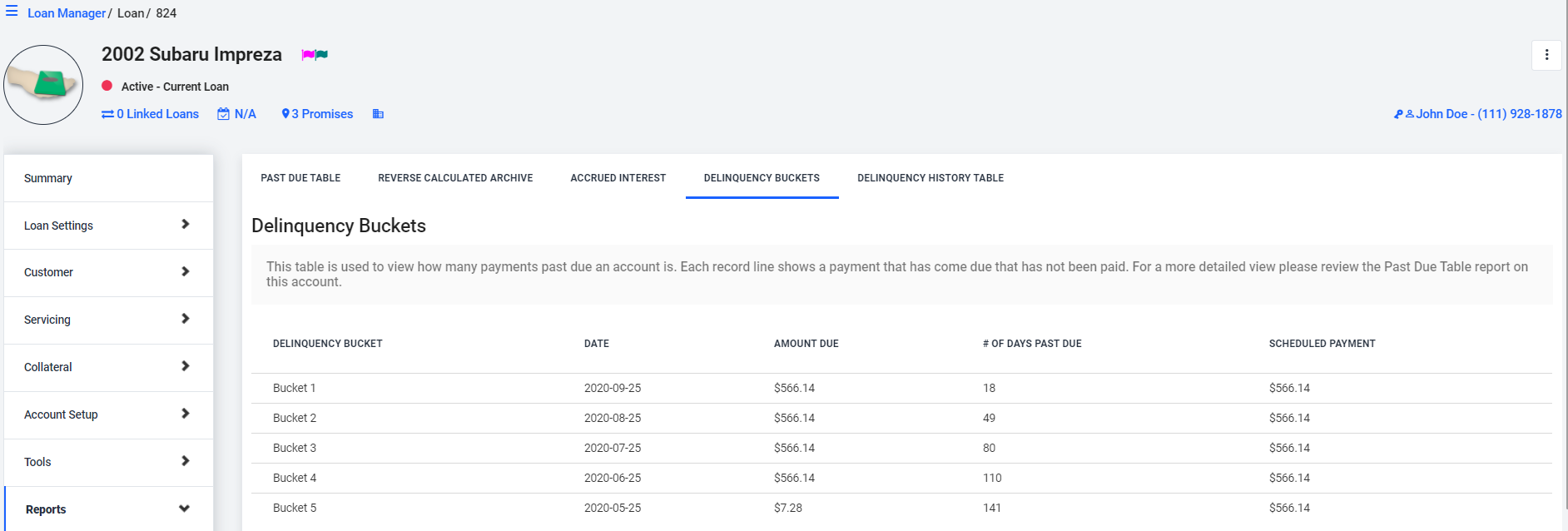Click the building icon after Promises

(x=378, y=114)
